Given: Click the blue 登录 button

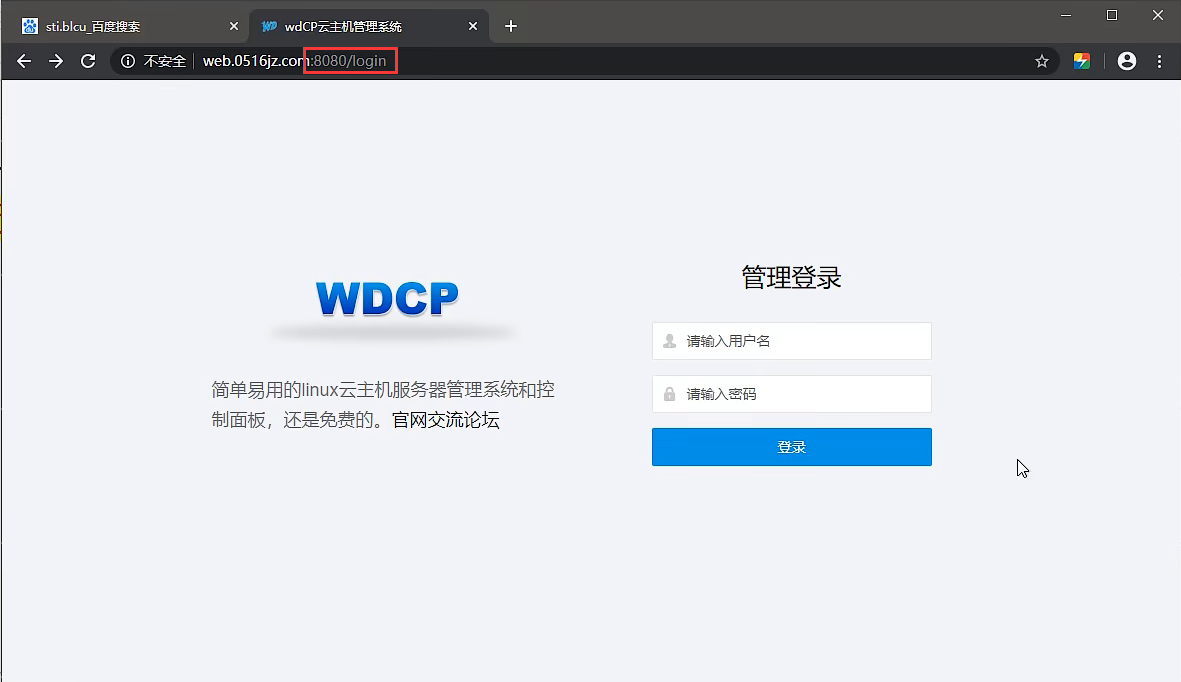Looking at the screenshot, I should [792, 447].
